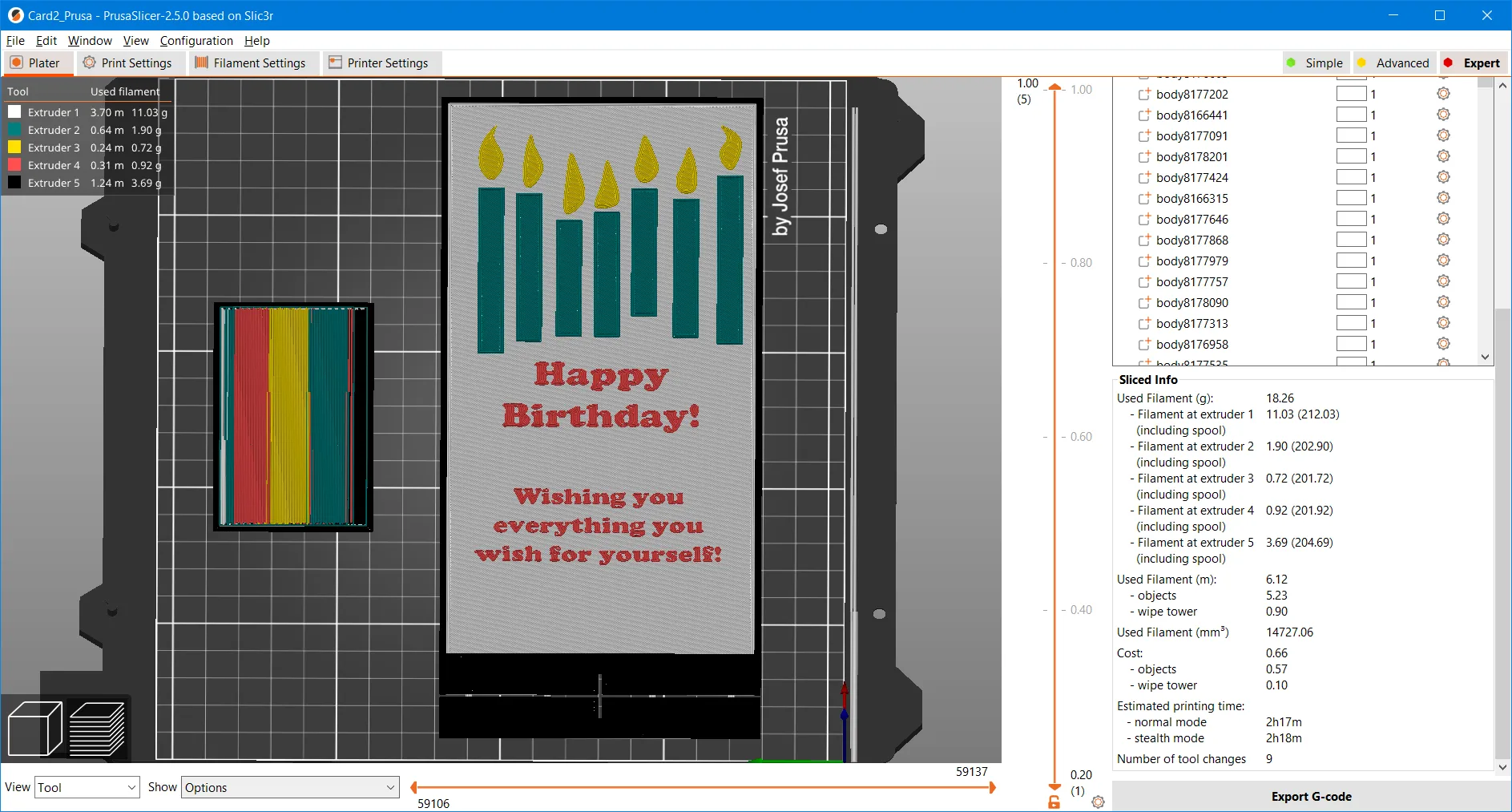The width and height of the screenshot is (1512, 812).
Task: Select the yellow Extruder 3 color swatch
Action: (14, 147)
